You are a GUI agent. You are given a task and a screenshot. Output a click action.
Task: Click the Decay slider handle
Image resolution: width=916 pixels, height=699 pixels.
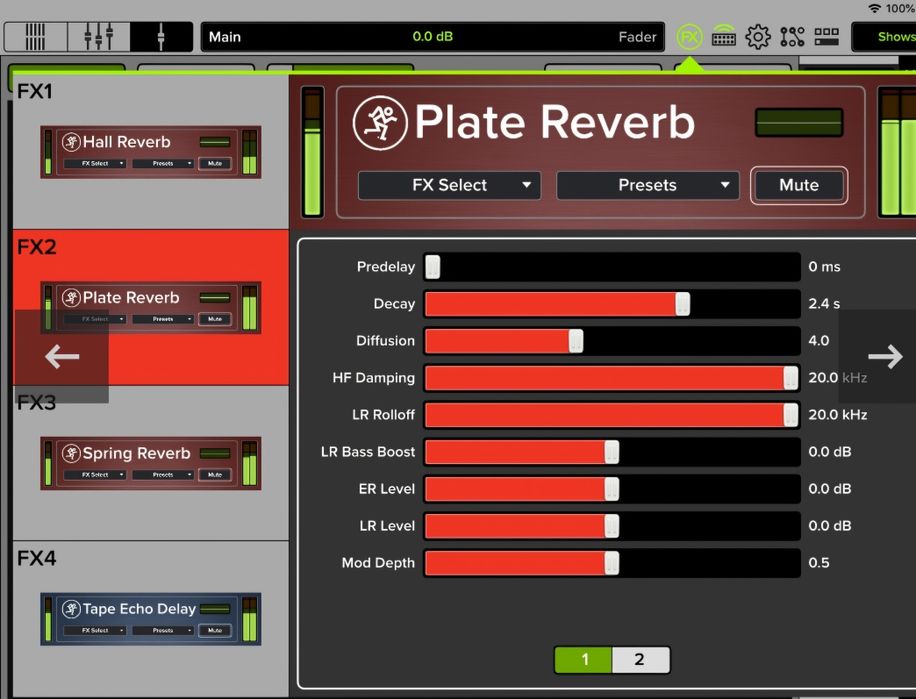(x=682, y=304)
